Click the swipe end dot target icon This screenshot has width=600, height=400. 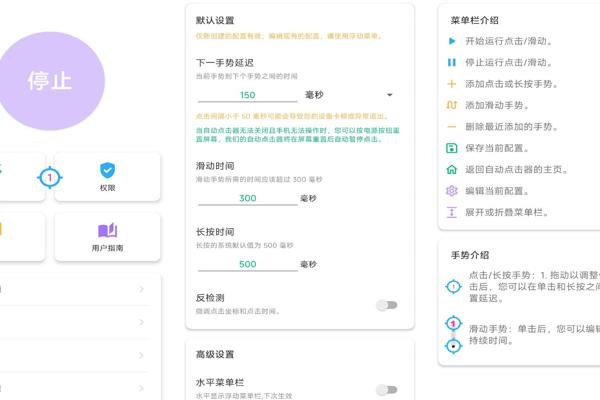click(x=453, y=346)
